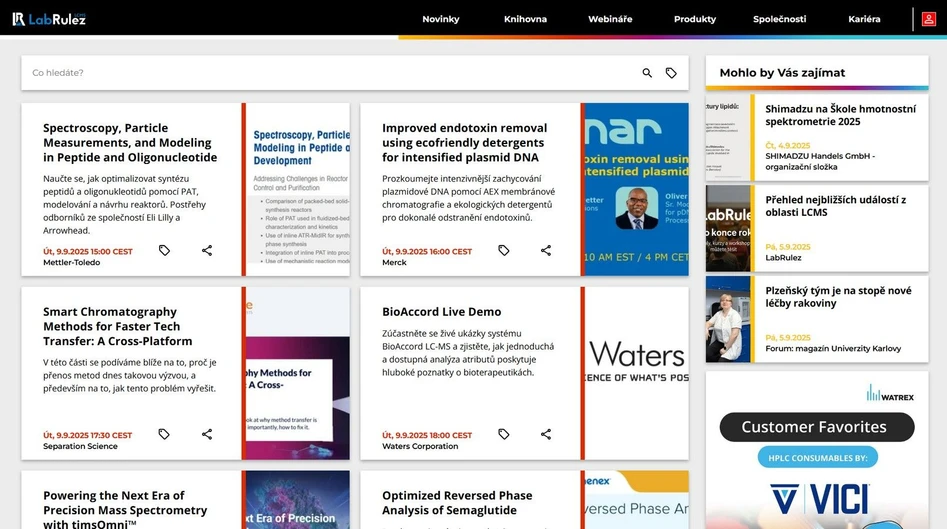Open the Společnosti menu item

coord(779,19)
